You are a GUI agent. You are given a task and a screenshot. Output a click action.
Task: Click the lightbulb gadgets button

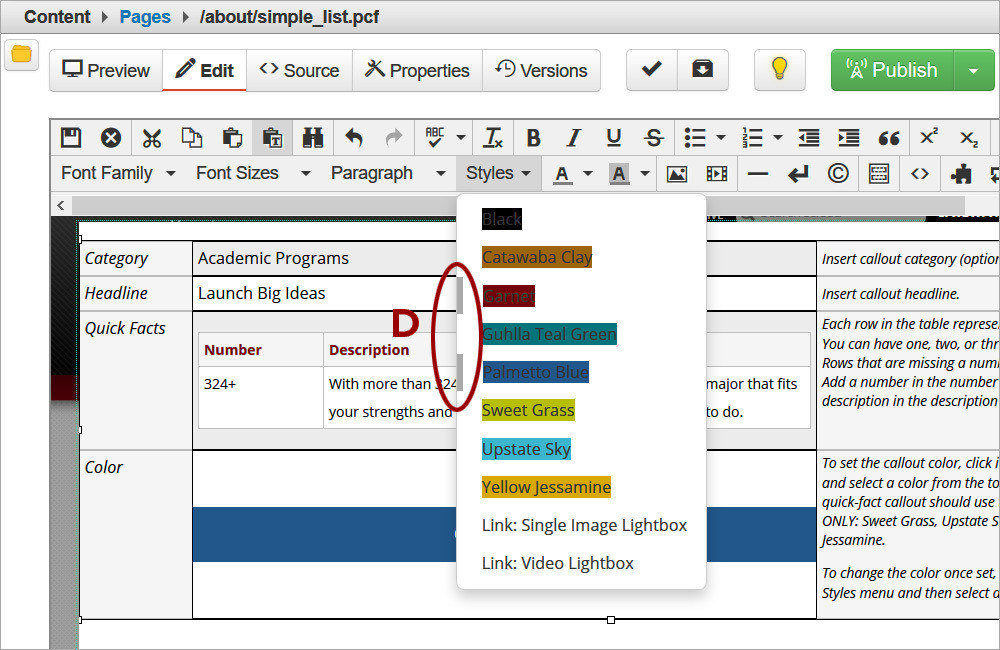[779, 70]
